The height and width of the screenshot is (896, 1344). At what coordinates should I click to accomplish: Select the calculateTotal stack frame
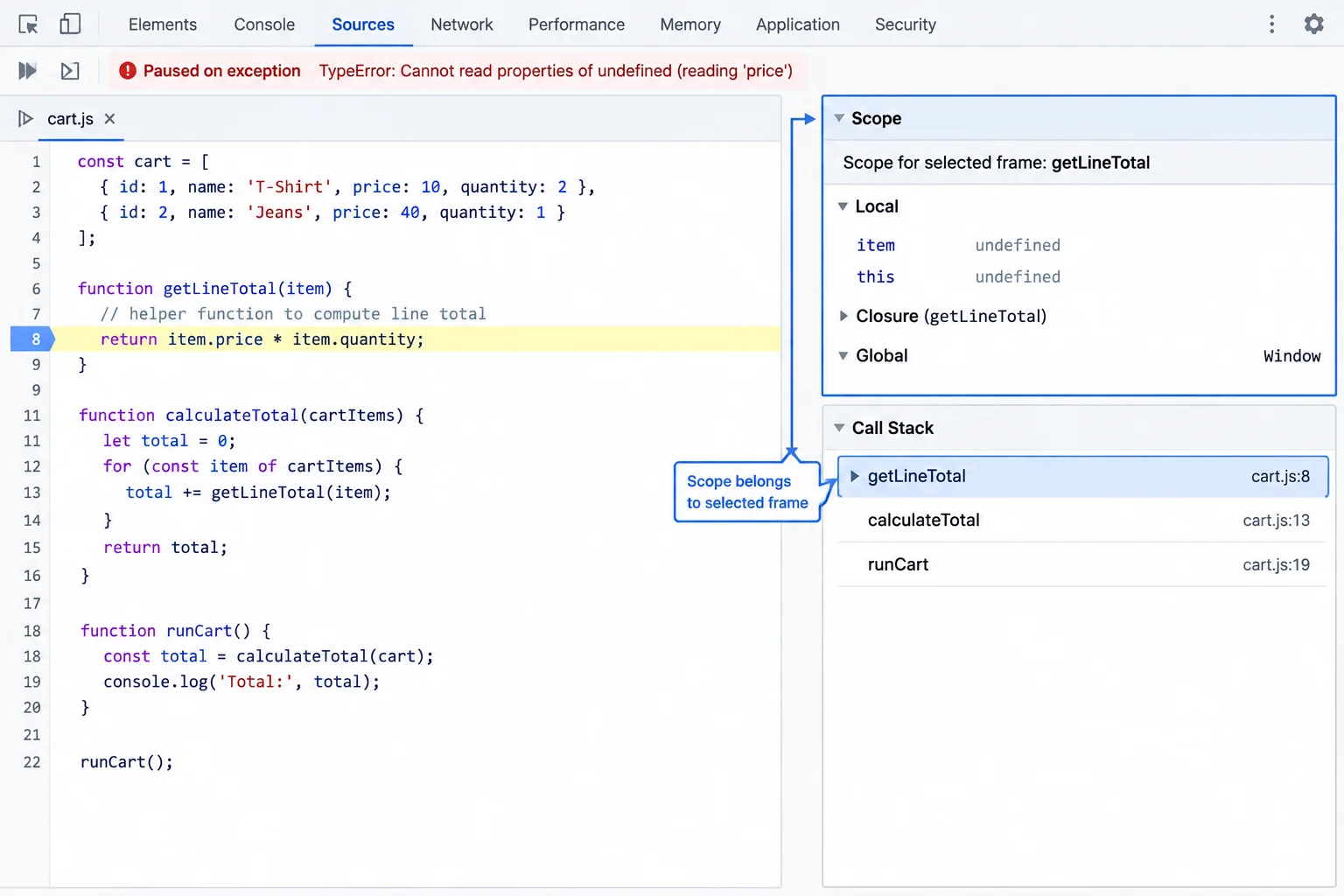point(1082,521)
